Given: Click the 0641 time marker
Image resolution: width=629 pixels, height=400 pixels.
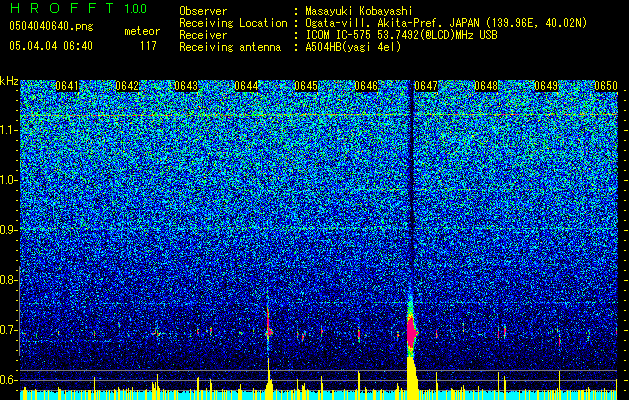Looking at the screenshot, I should [x=67, y=86].
